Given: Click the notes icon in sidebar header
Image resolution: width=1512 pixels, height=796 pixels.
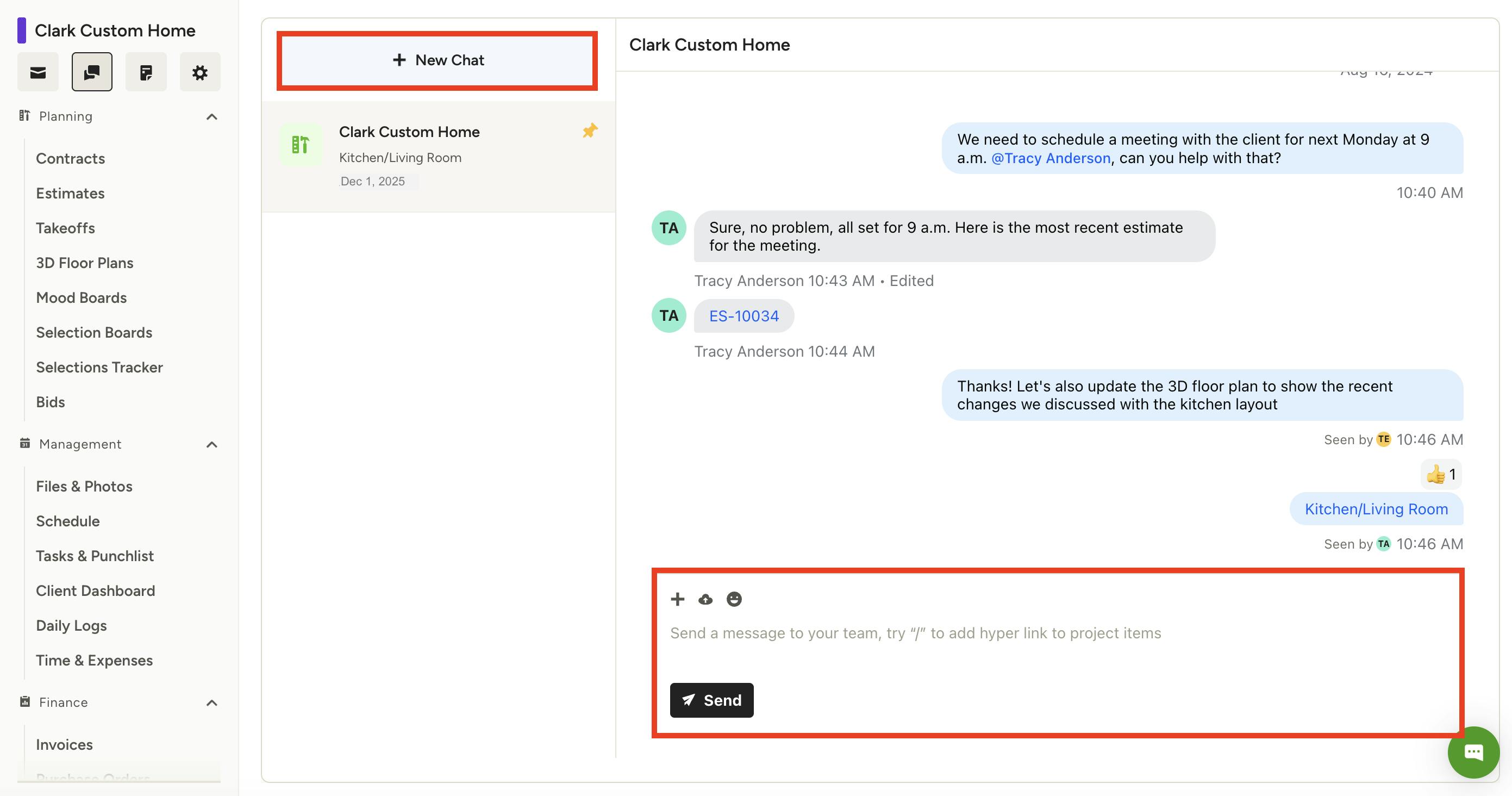Looking at the screenshot, I should 146,72.
